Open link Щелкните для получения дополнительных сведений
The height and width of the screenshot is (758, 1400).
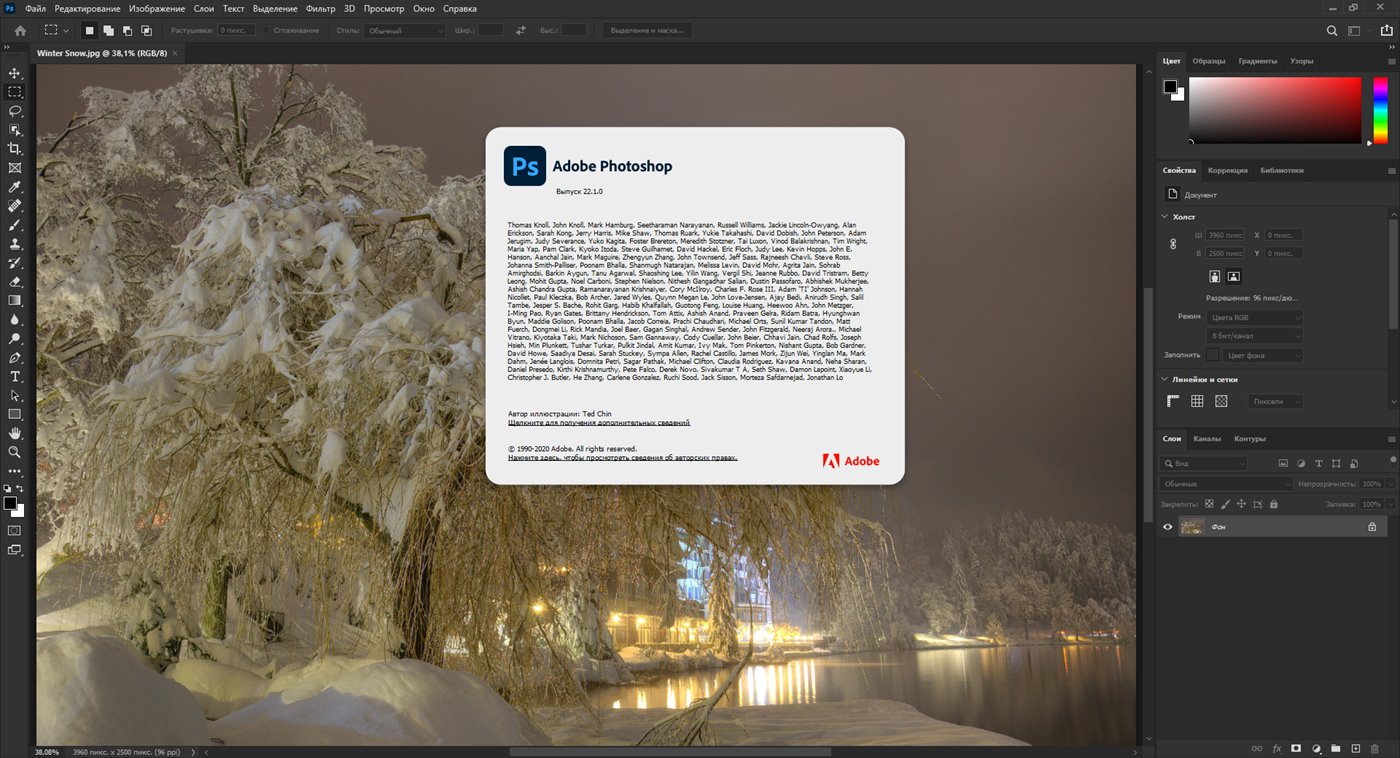[599, 423]
